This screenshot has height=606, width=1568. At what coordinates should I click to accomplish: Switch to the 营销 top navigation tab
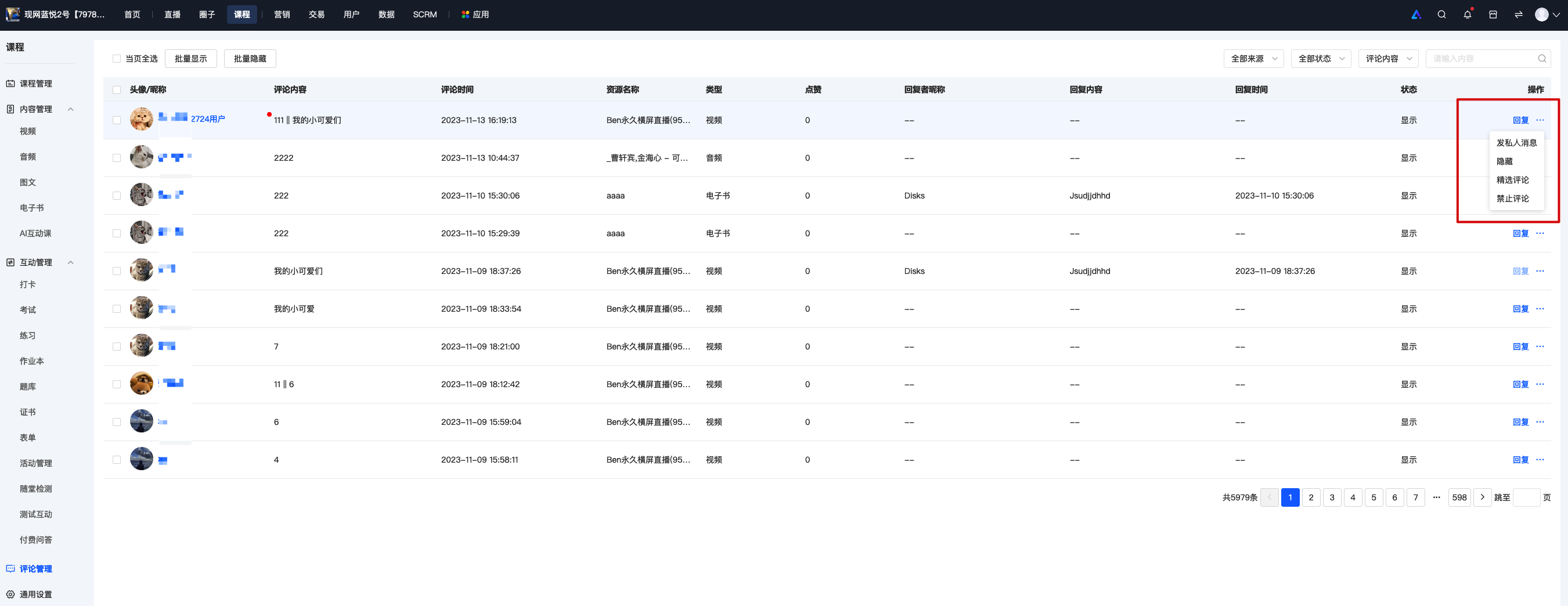(x=281, y=15)
